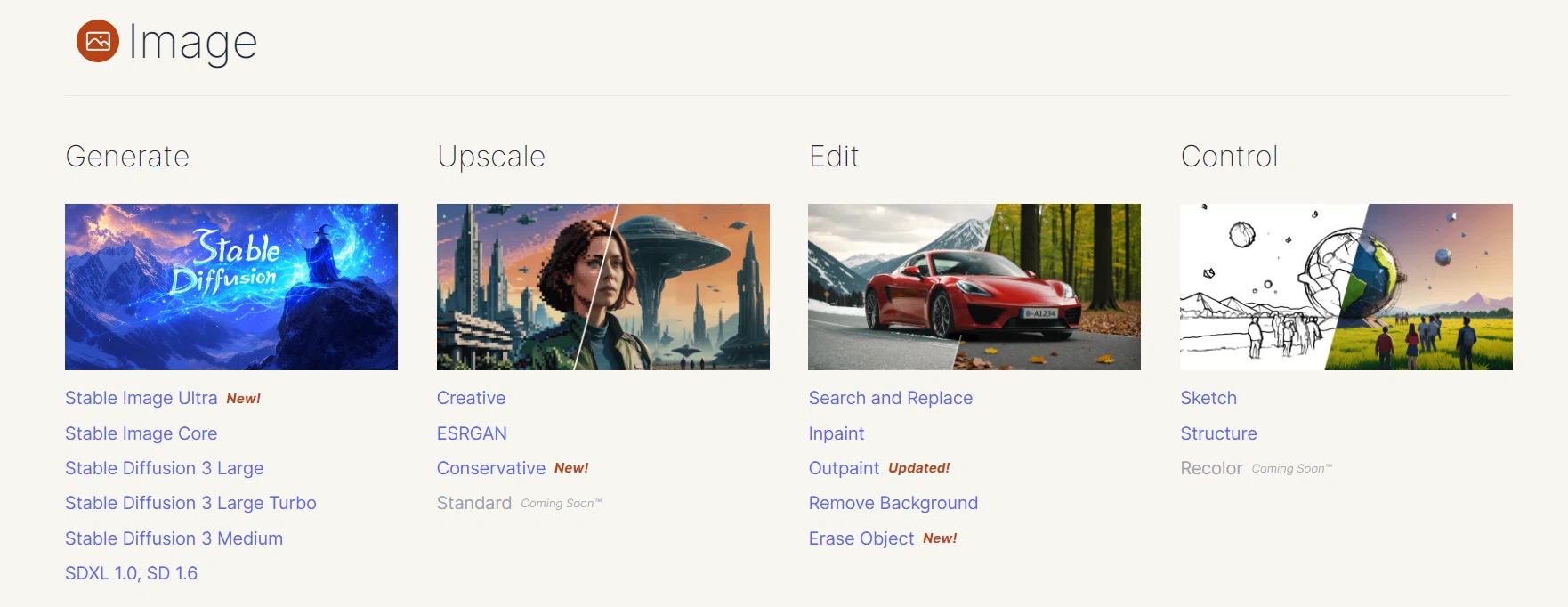Go to the Inpaint page

(x=837, y=433)
